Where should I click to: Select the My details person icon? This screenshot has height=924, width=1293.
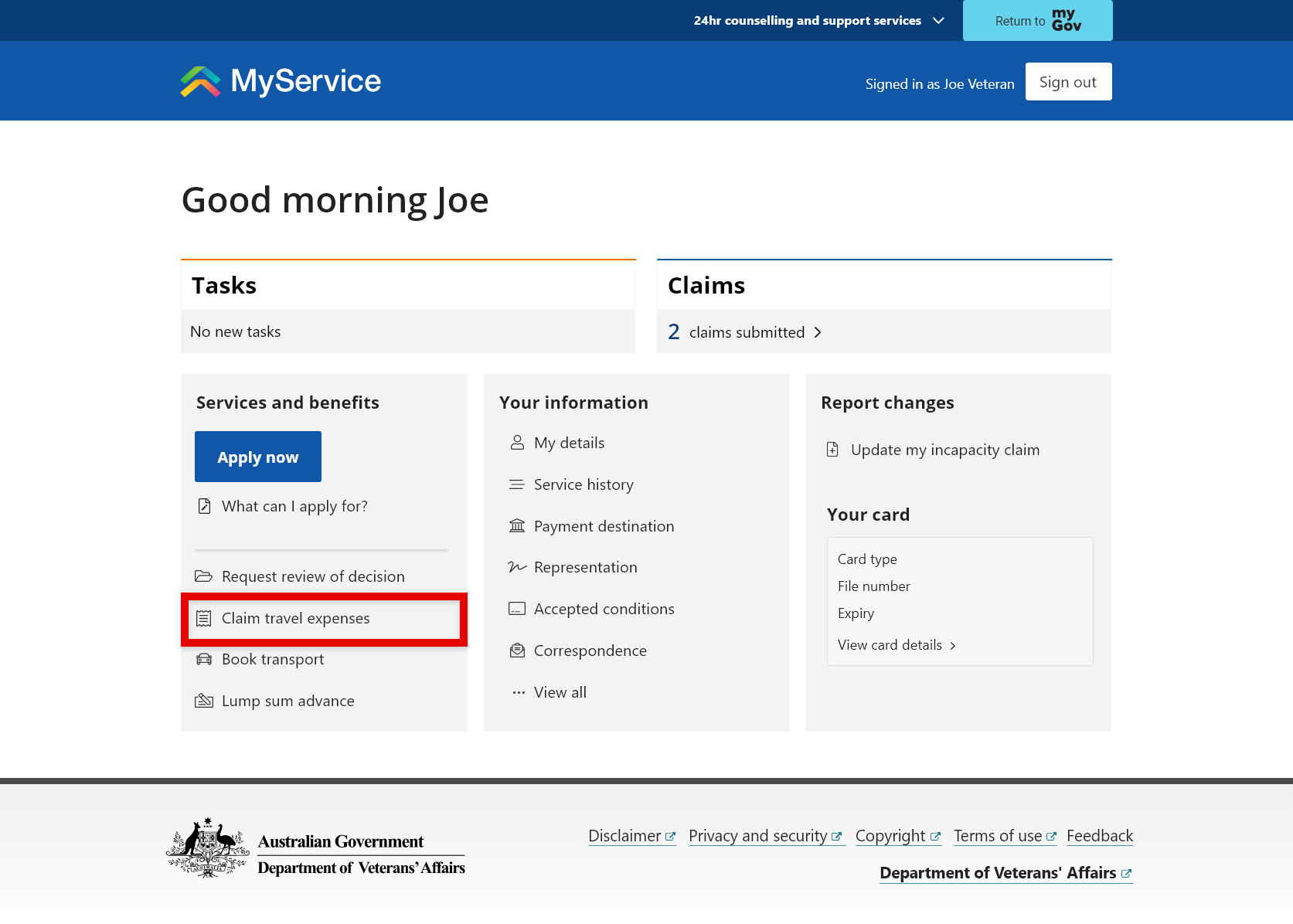tap(516, 442)
